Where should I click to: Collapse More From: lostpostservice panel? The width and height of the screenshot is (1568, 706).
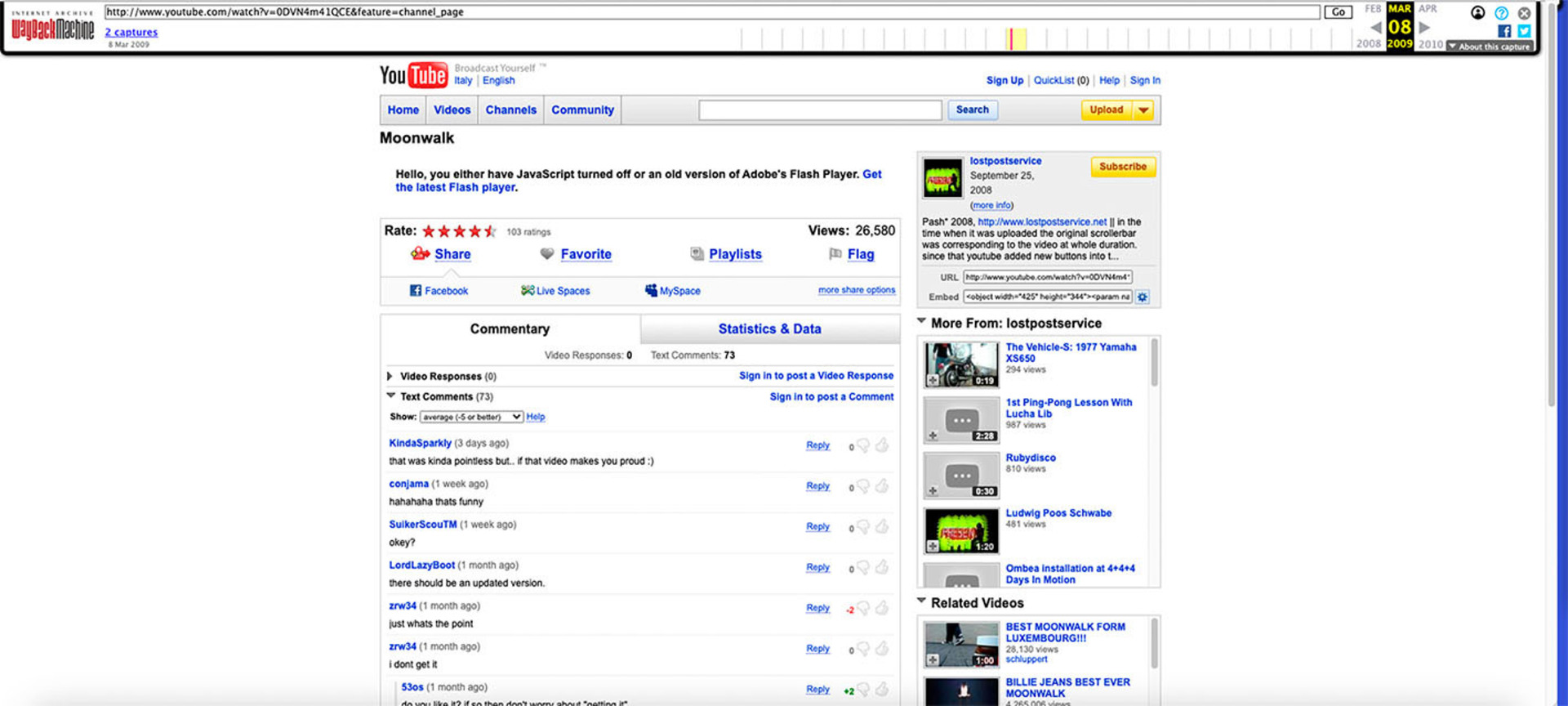922,321
